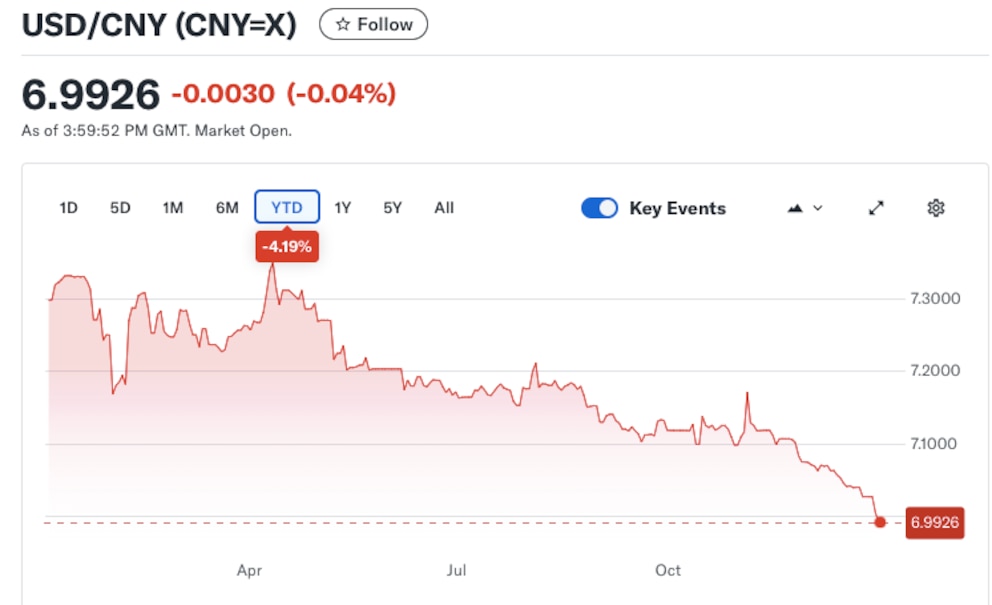The image size is (992, 605).
Task: Click the mountain chart type icon
Action: click(796, 208)
